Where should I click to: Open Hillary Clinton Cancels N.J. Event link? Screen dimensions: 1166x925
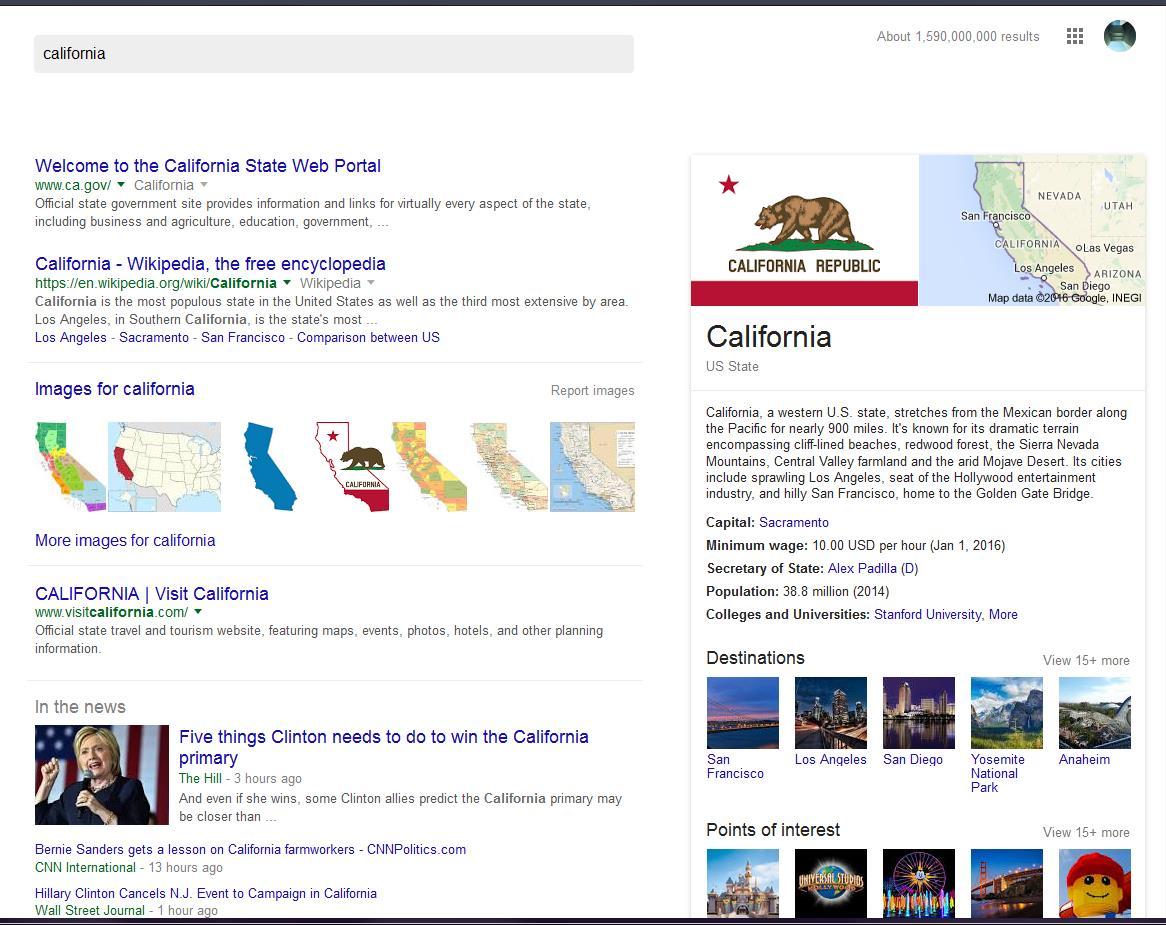(206, 893)
